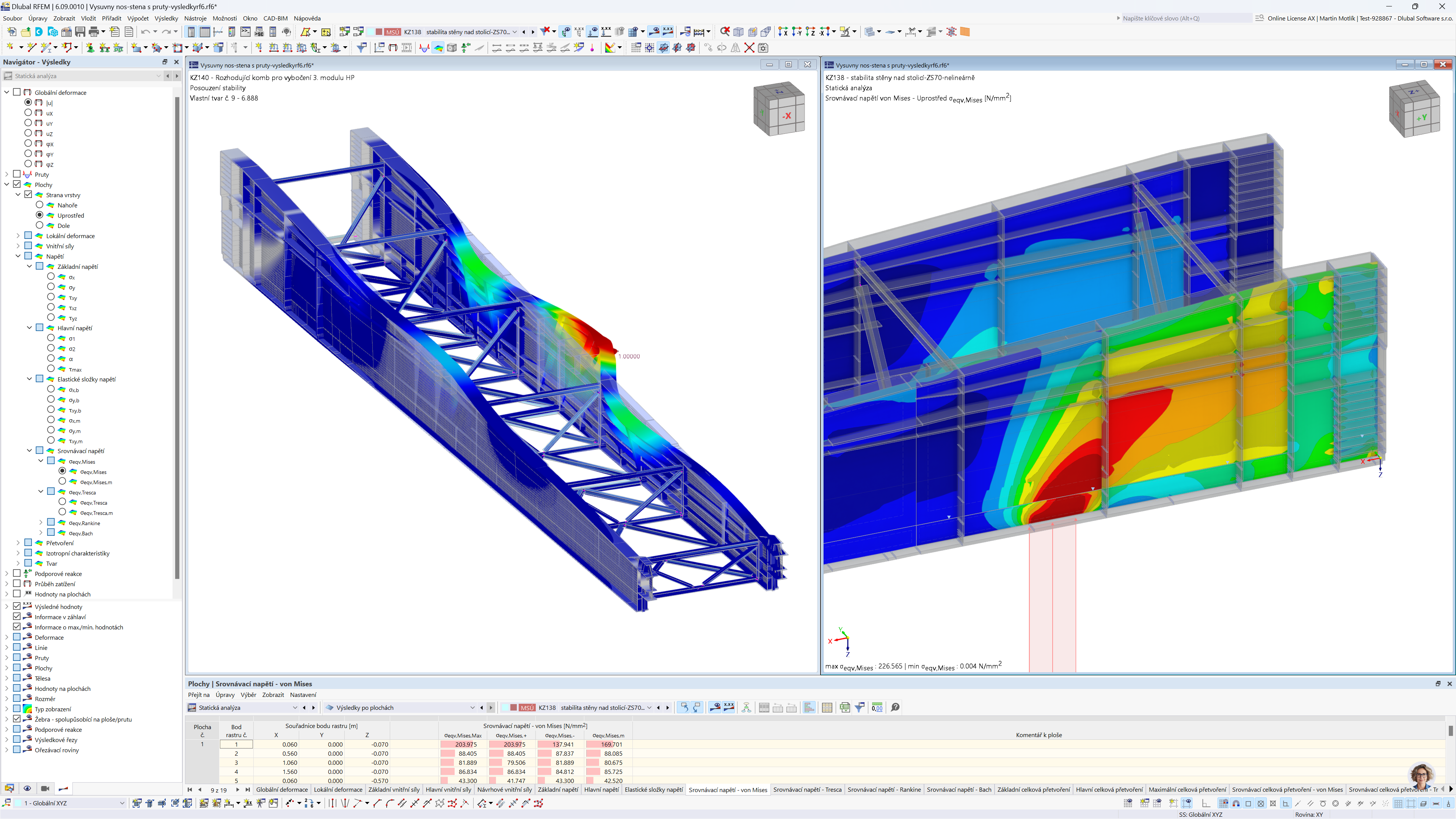Click the result filter funnel icon
The width and height of the screenshot is (1456, 819).
[860, 707]
